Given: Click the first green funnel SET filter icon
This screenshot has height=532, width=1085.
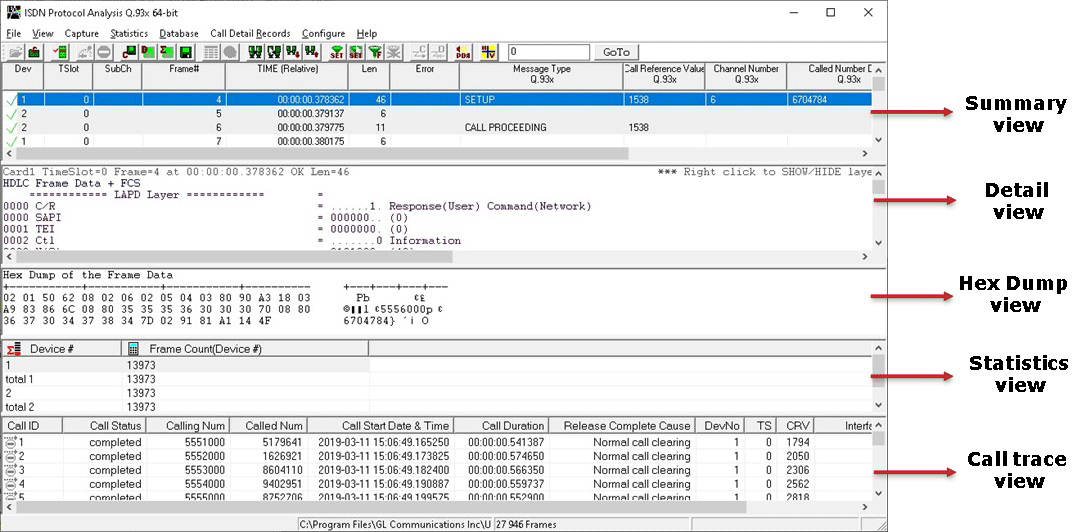Looking at the screenshot, I should [338, 53].
